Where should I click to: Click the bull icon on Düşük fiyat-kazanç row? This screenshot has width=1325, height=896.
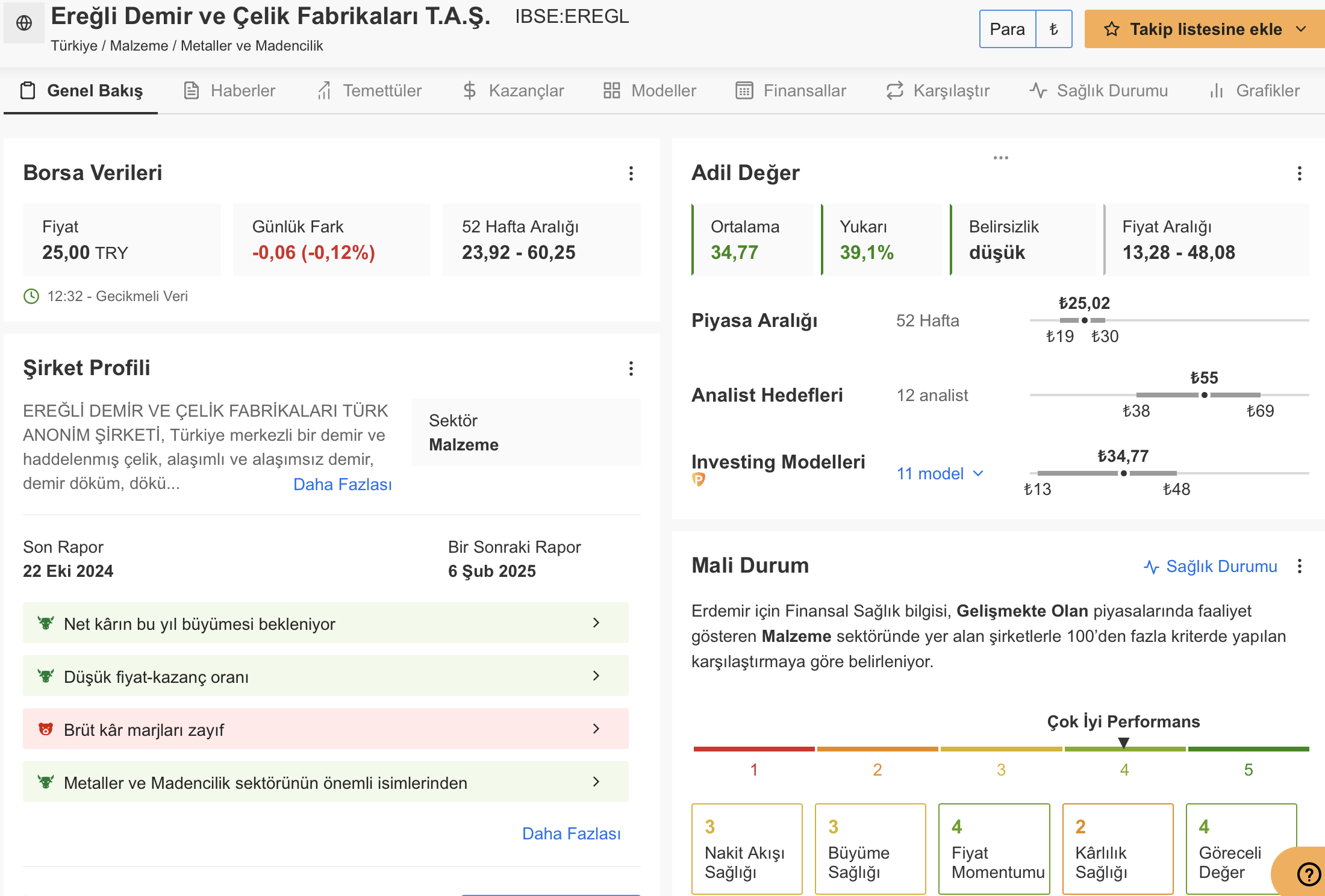tap(45, 676)
